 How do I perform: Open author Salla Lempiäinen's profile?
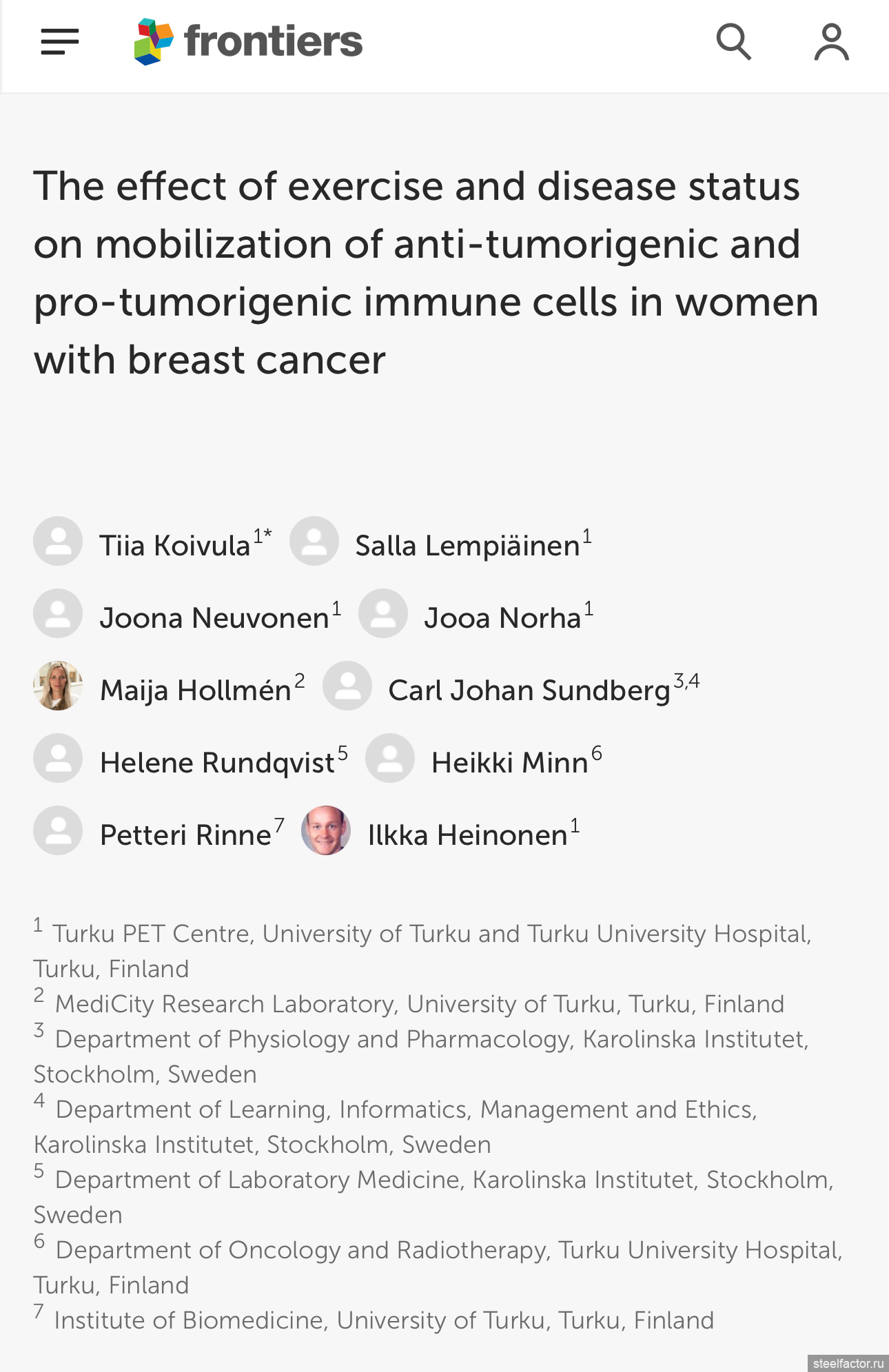coord(467,546)
